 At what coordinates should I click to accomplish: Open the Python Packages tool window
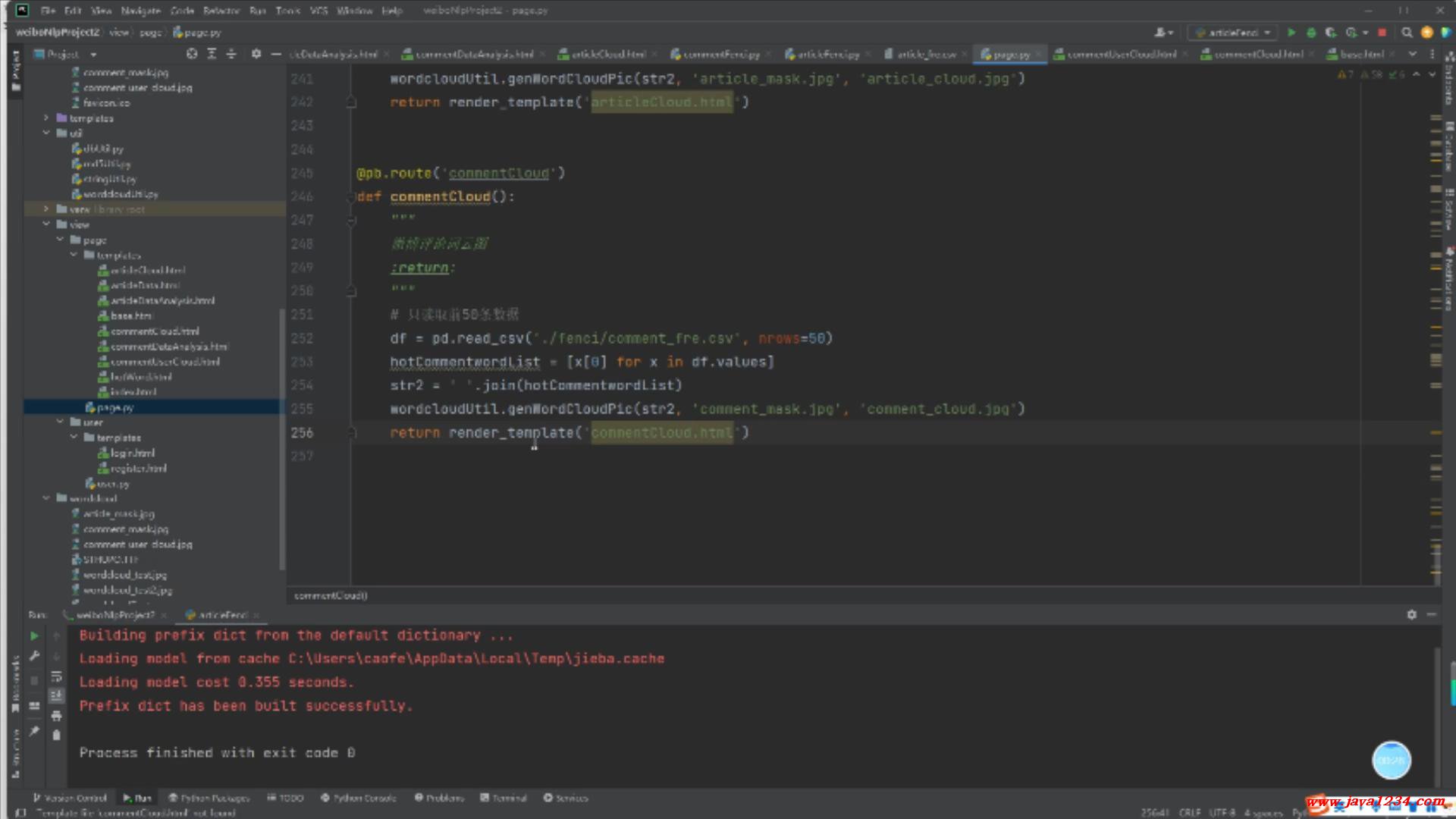tap(209, 798)
